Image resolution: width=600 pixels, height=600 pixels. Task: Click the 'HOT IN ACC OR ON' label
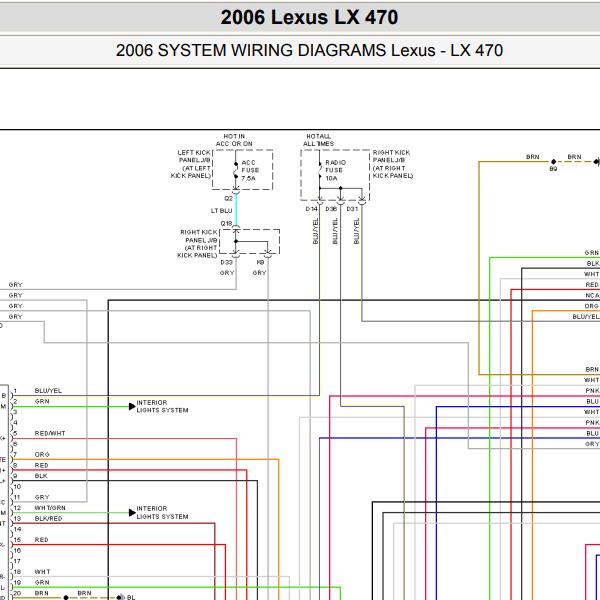point(234,140)
